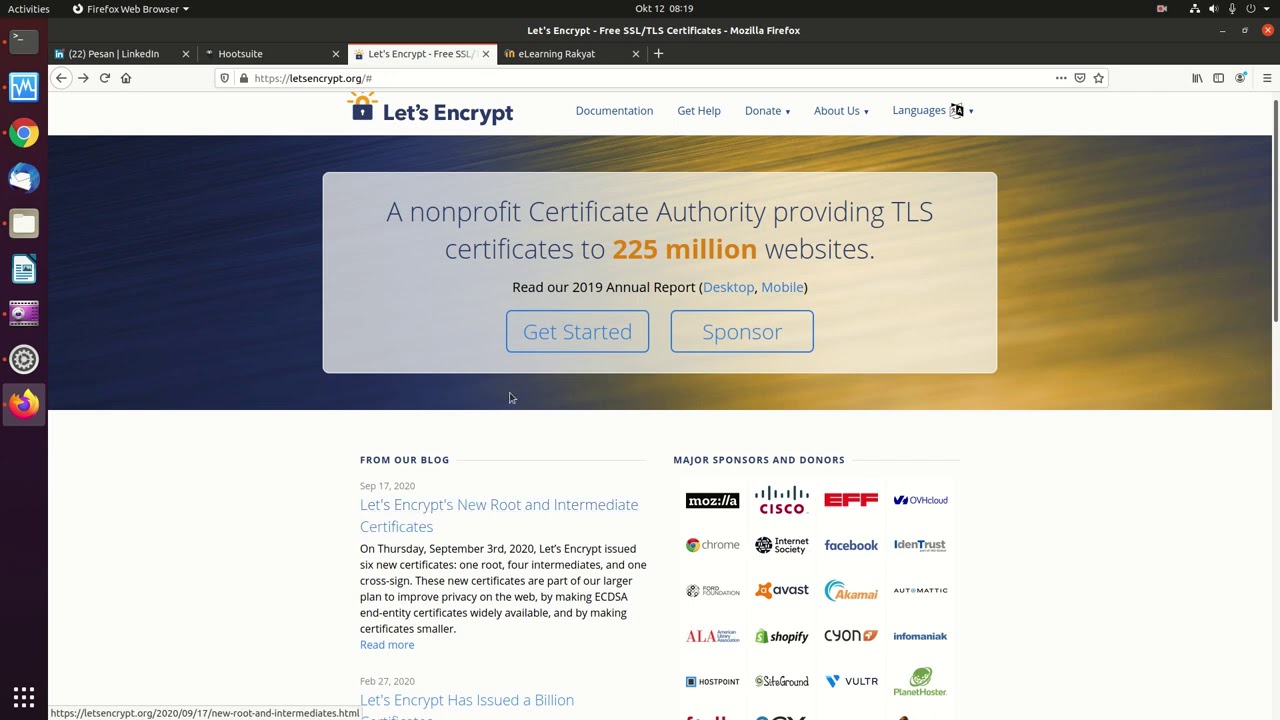This screenshot has height=720, width=1280.
Task: Close the LinkedIn tab
Action: click(185, 54)
